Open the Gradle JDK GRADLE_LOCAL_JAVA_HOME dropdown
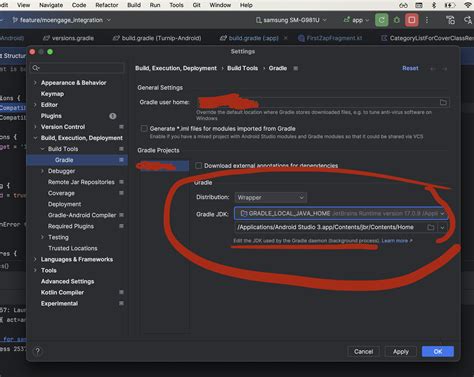Image resolution: width=474 pixels, height=377 pixels. click(x=340, y=213)
